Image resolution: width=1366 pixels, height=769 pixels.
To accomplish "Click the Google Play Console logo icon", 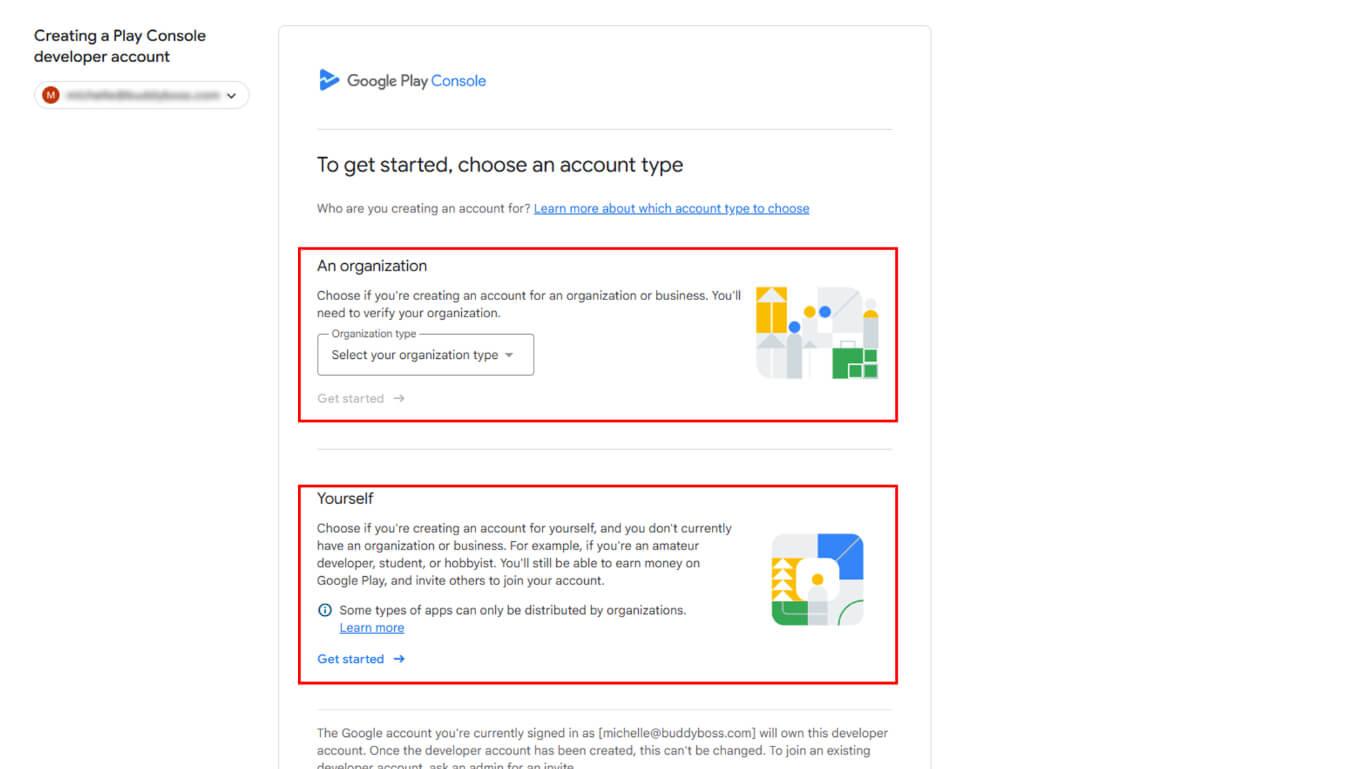I will pos(329,80).
